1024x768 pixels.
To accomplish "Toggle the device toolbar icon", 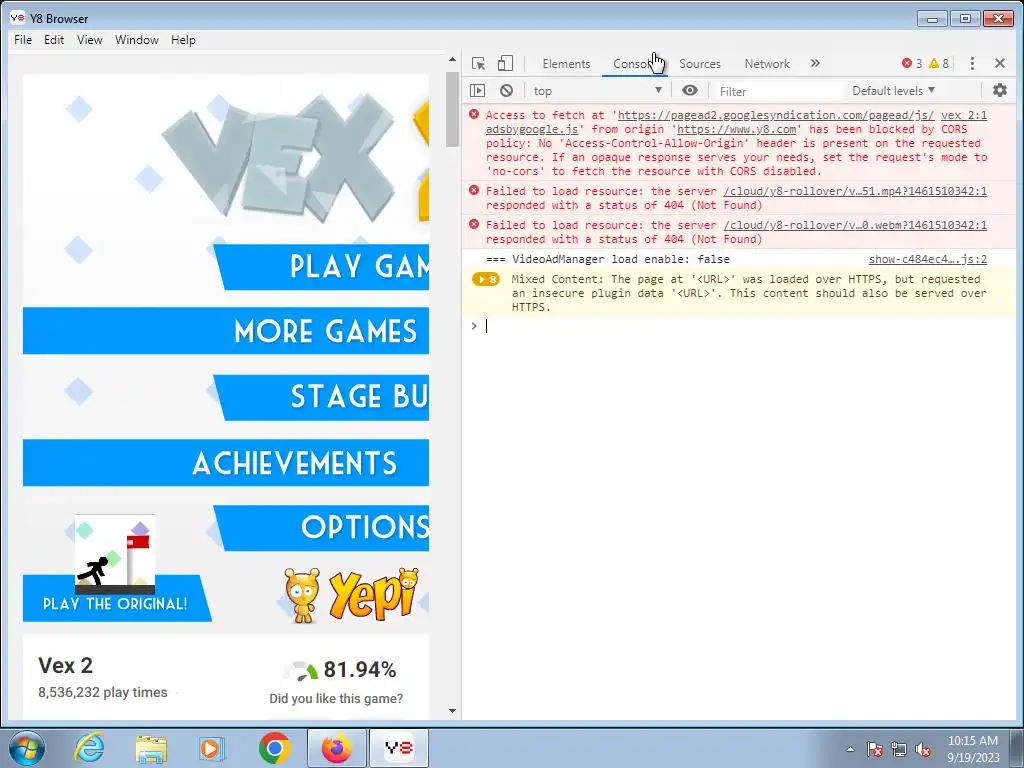I will tap(505, 63).
